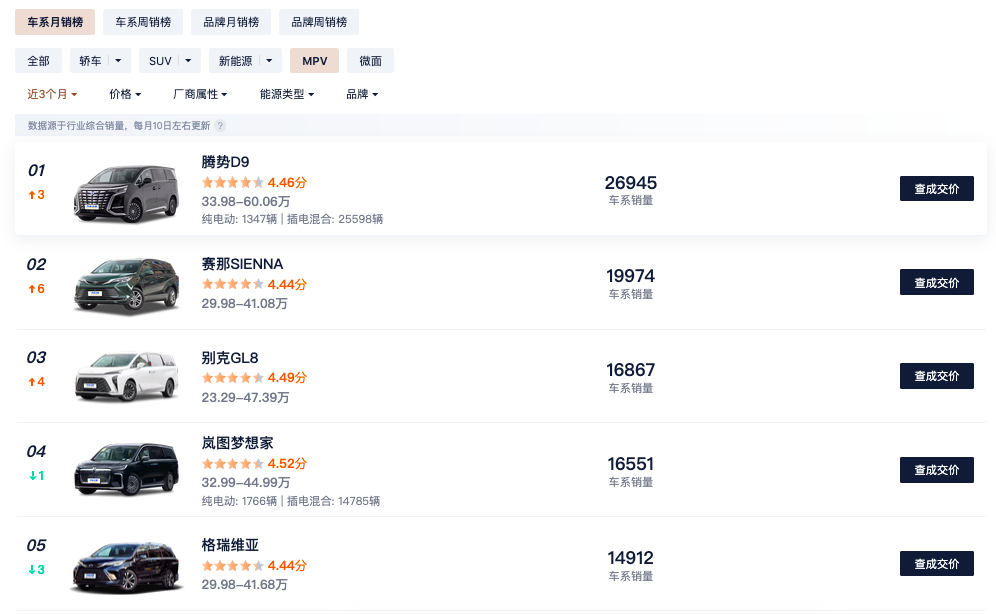Click the 26945 sales figure
Viewport: 996px width, 615px height.
point(631,183)
